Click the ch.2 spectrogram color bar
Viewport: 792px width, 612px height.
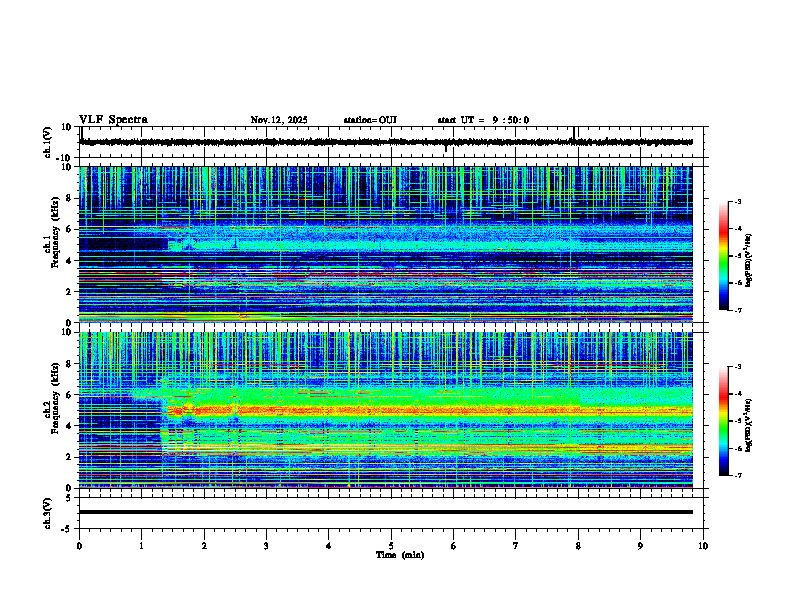724,421
